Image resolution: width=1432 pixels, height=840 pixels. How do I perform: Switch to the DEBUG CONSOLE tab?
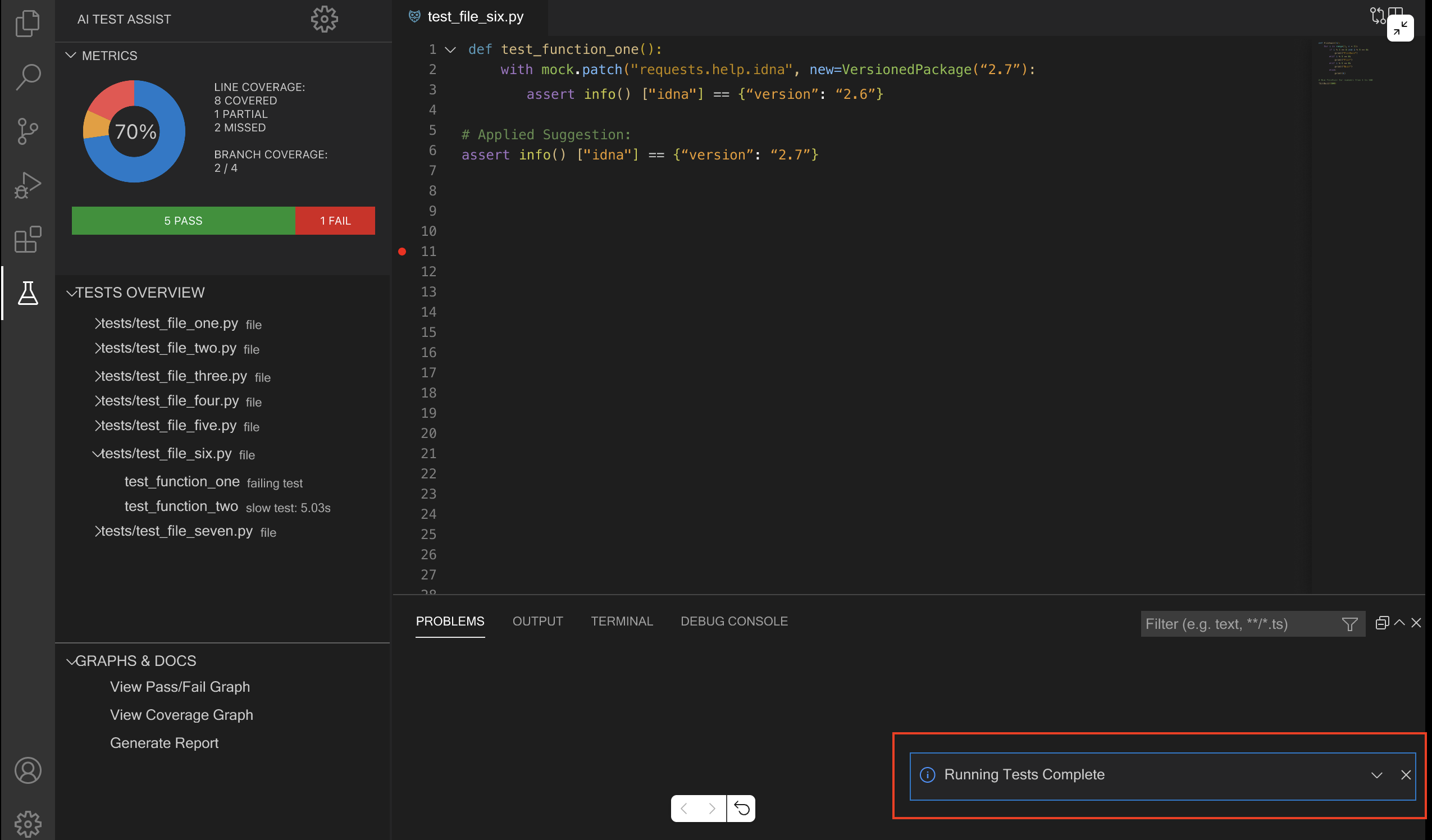[x=733, y=621]
